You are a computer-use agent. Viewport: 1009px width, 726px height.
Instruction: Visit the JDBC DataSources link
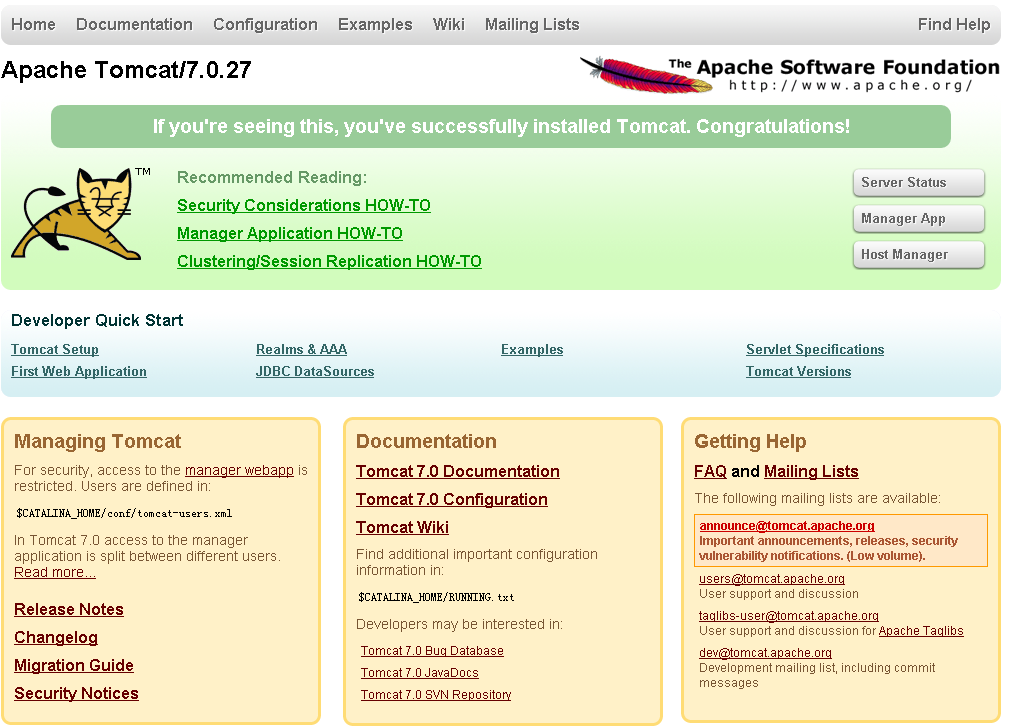click(x=315, y=371)
